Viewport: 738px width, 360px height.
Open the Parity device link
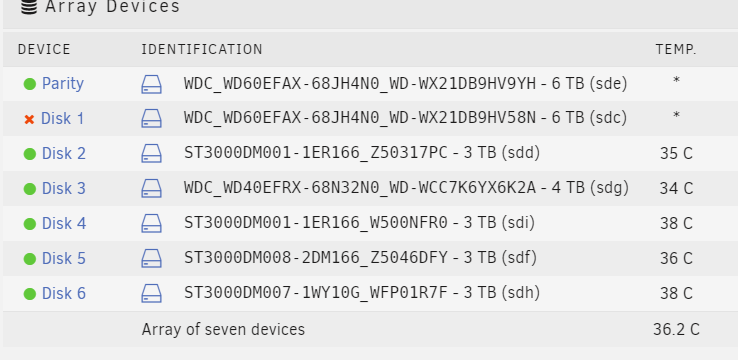click(63, 84)
